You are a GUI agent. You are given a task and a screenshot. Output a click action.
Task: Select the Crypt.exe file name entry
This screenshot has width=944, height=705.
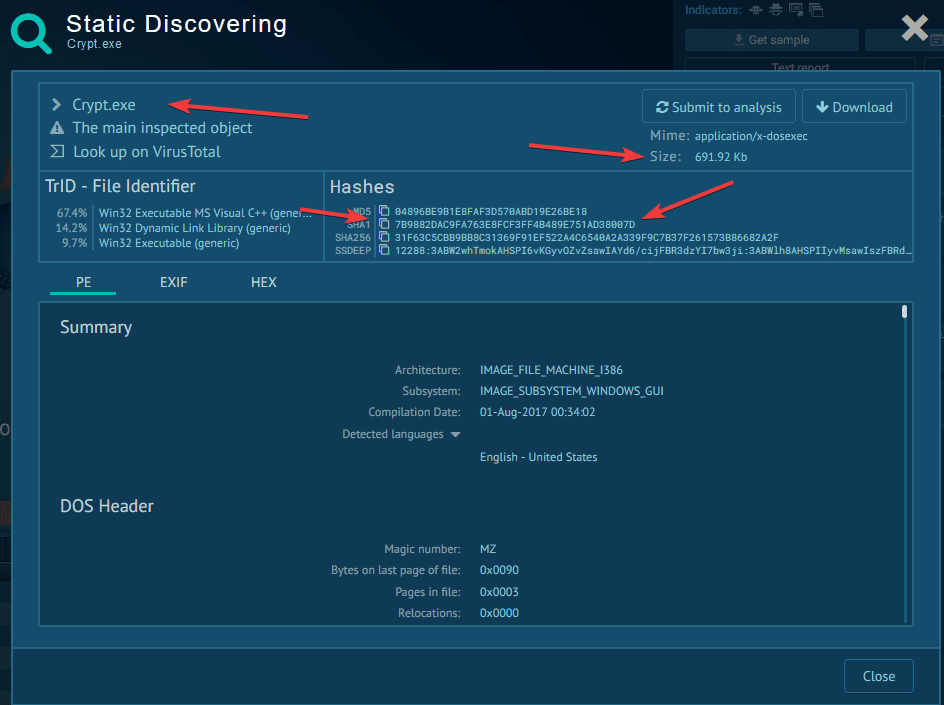104,105
